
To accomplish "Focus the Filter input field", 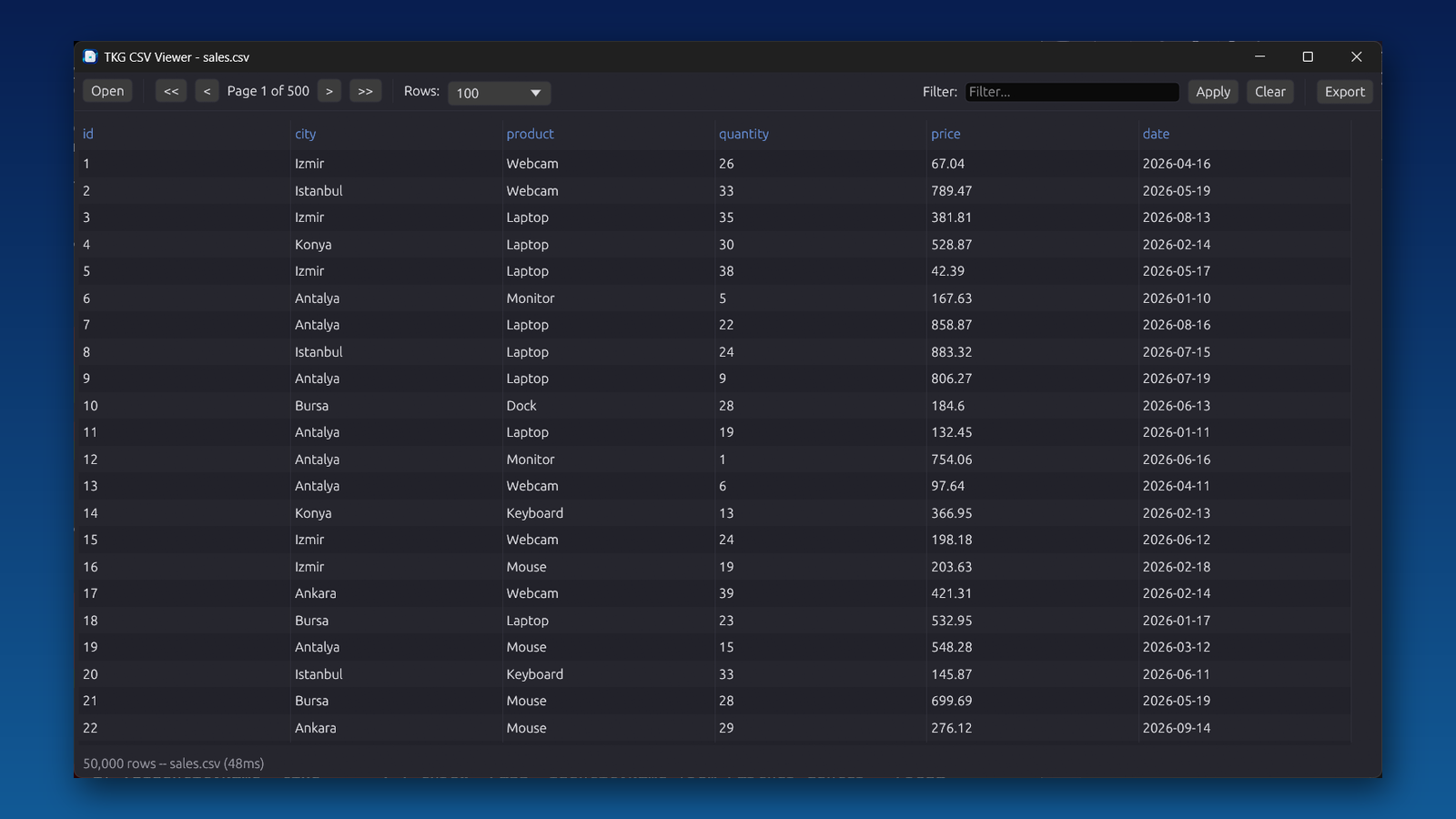I will 1072,92.
